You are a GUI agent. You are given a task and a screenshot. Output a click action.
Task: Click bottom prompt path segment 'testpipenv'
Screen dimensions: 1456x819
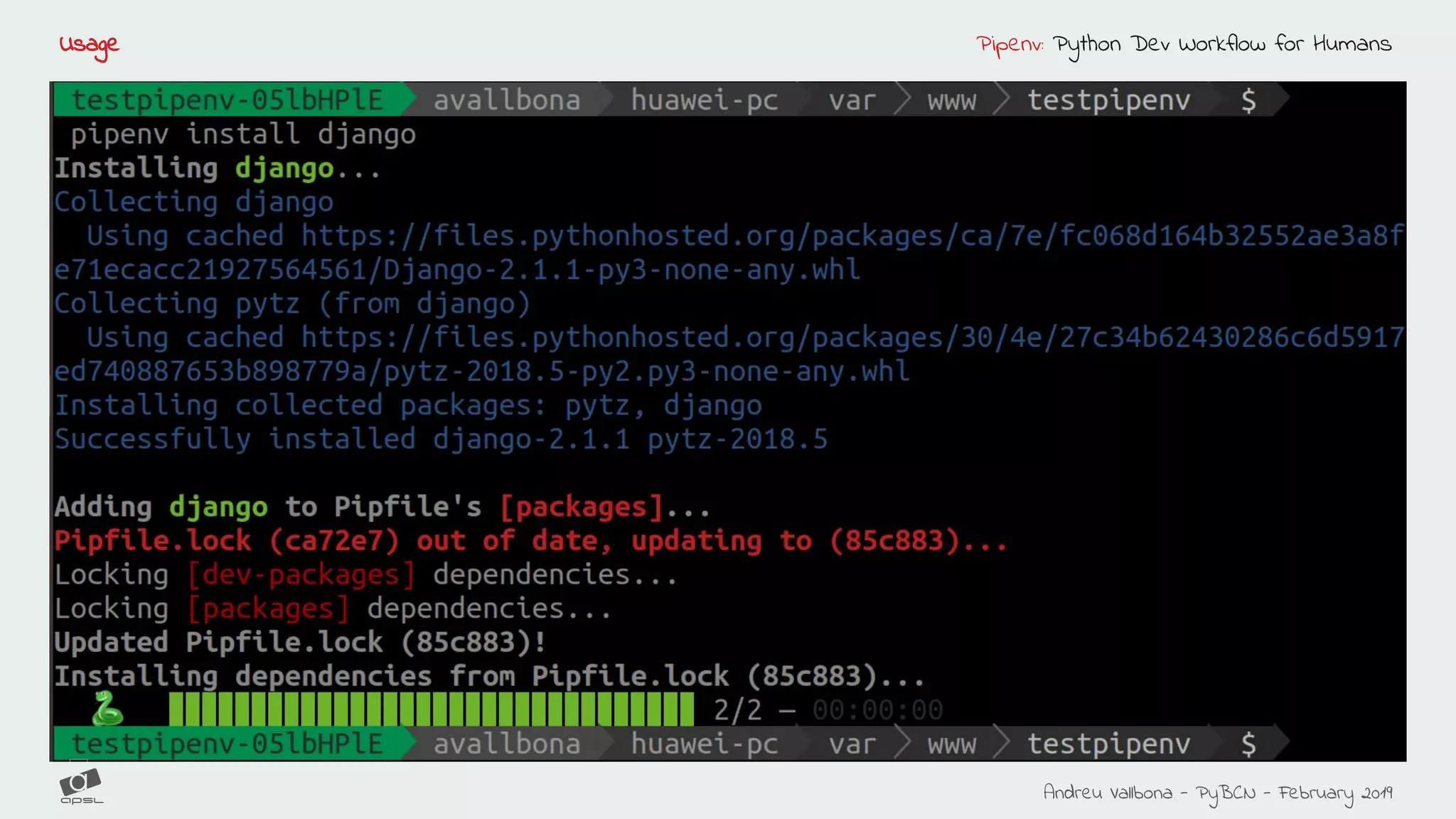1109,744
